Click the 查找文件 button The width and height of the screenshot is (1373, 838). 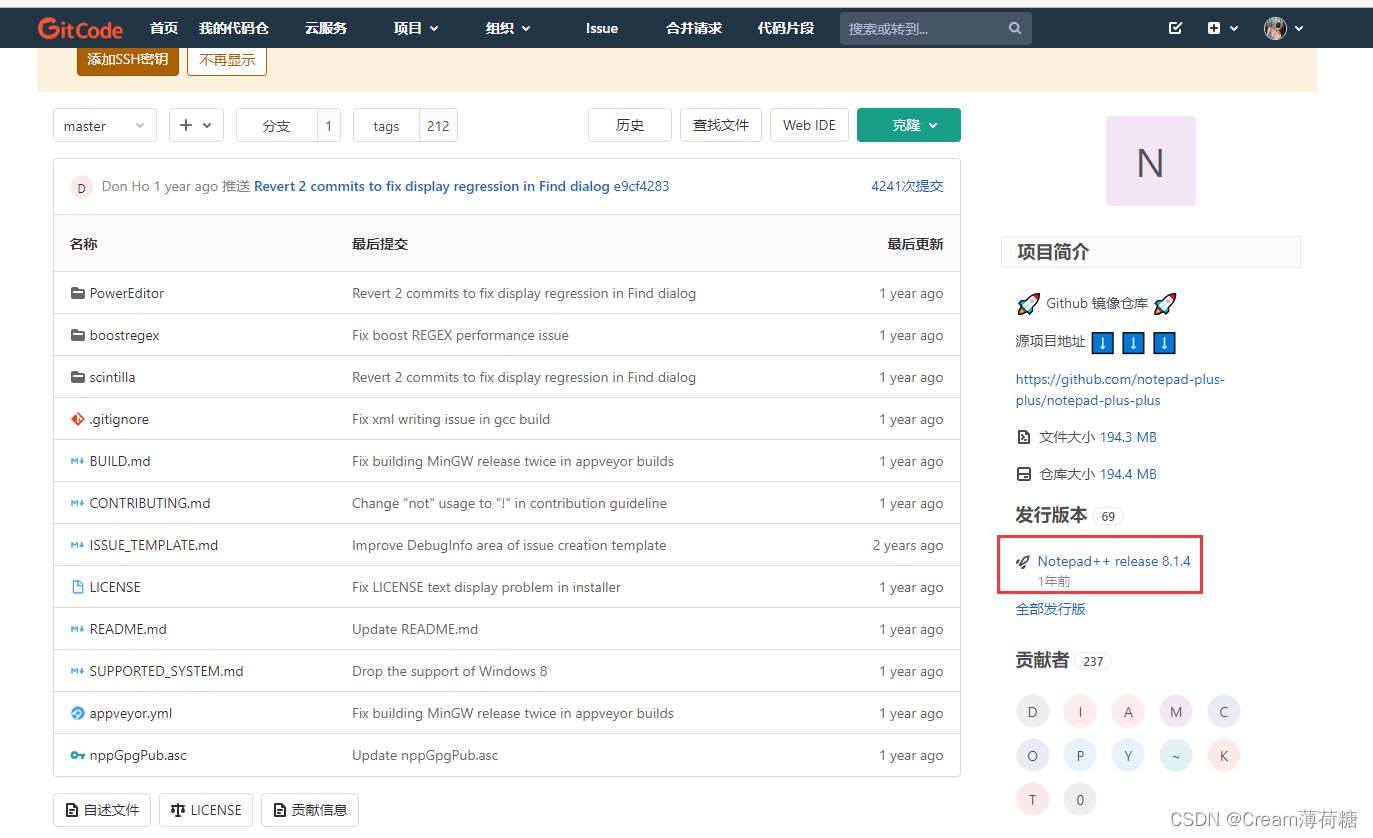click(721, 125)
